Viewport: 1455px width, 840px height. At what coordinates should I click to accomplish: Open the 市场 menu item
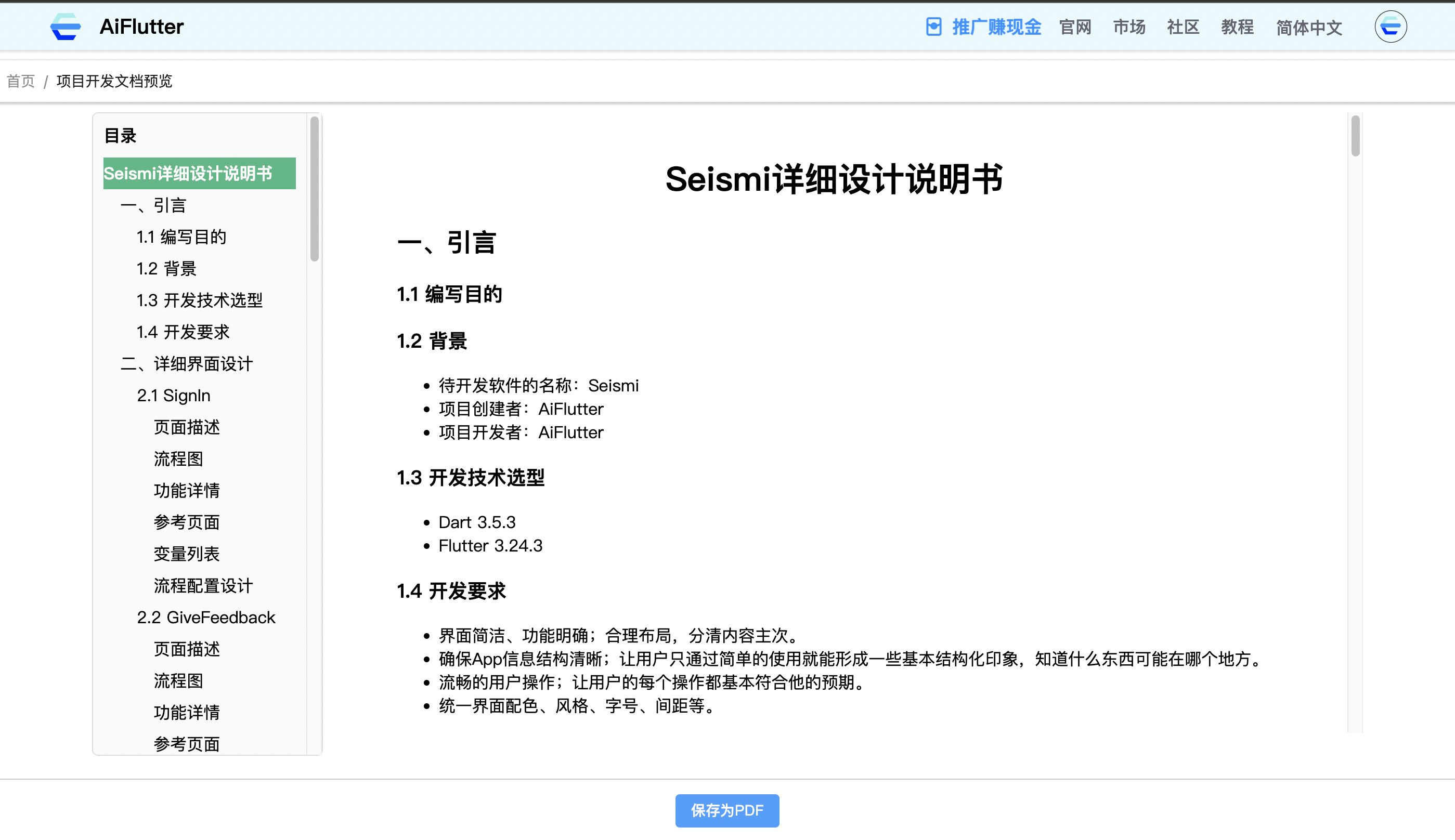(1128, 27)
